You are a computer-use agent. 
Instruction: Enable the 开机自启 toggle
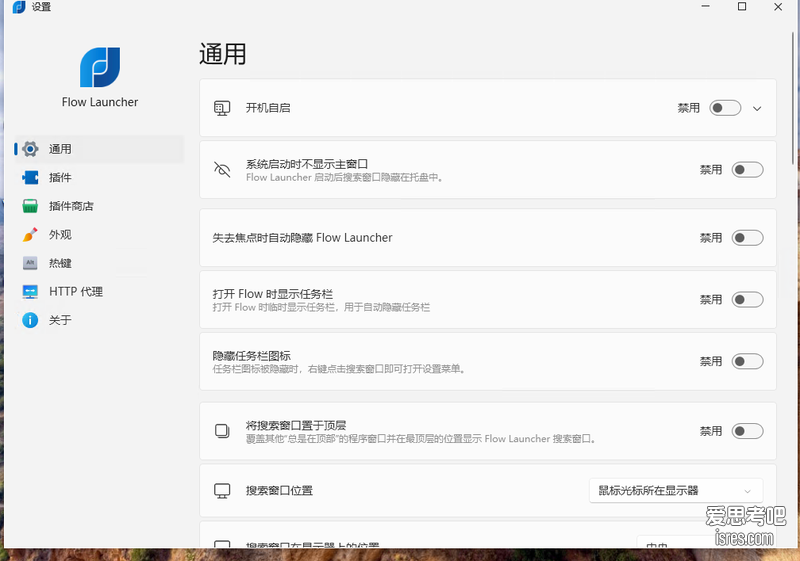(x=725, y=108)
